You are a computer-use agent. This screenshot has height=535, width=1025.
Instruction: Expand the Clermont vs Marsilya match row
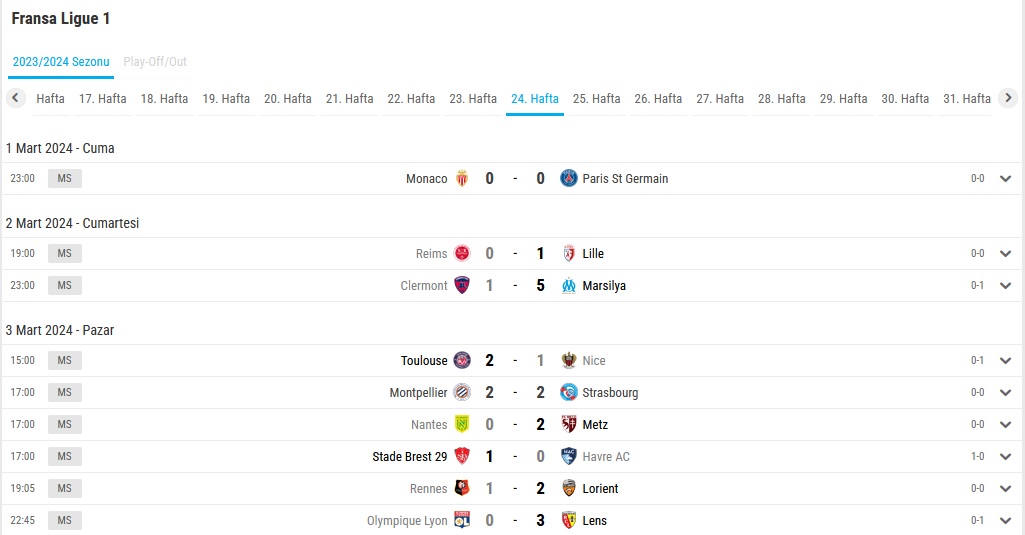(x=1005, y=286)
